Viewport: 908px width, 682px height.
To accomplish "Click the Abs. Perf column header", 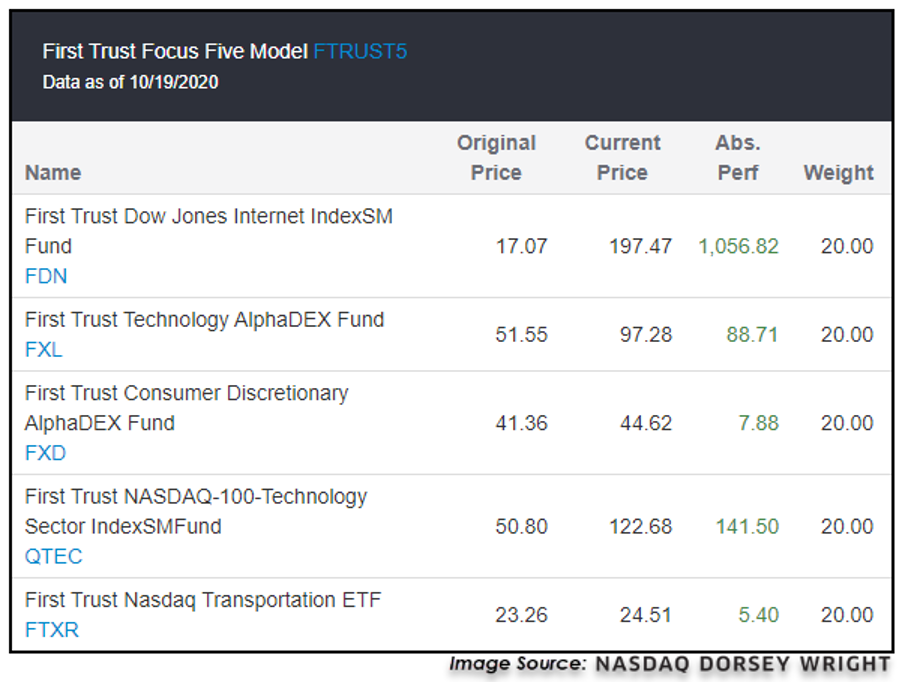I will click(737, 158).
